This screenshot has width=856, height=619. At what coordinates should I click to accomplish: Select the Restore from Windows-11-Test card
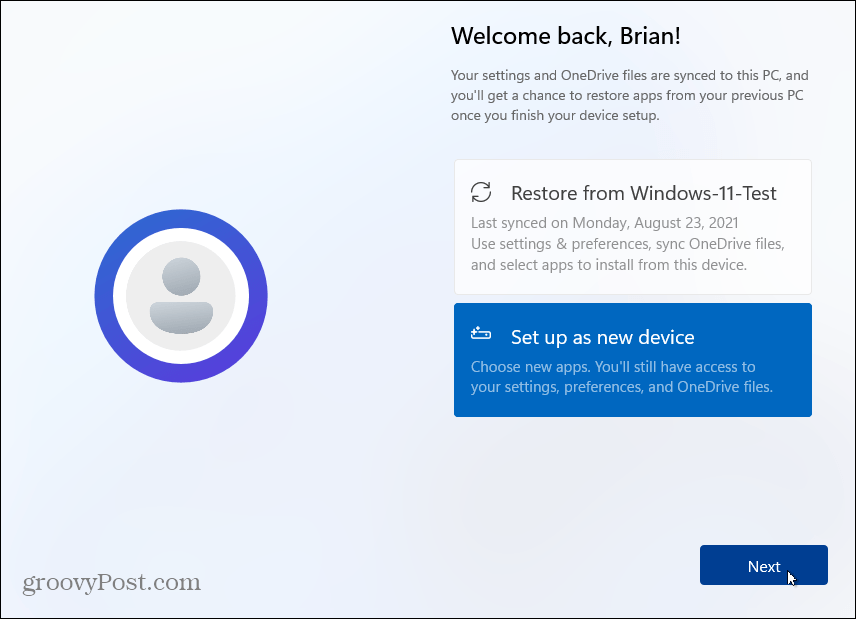(x=633, y=227)
